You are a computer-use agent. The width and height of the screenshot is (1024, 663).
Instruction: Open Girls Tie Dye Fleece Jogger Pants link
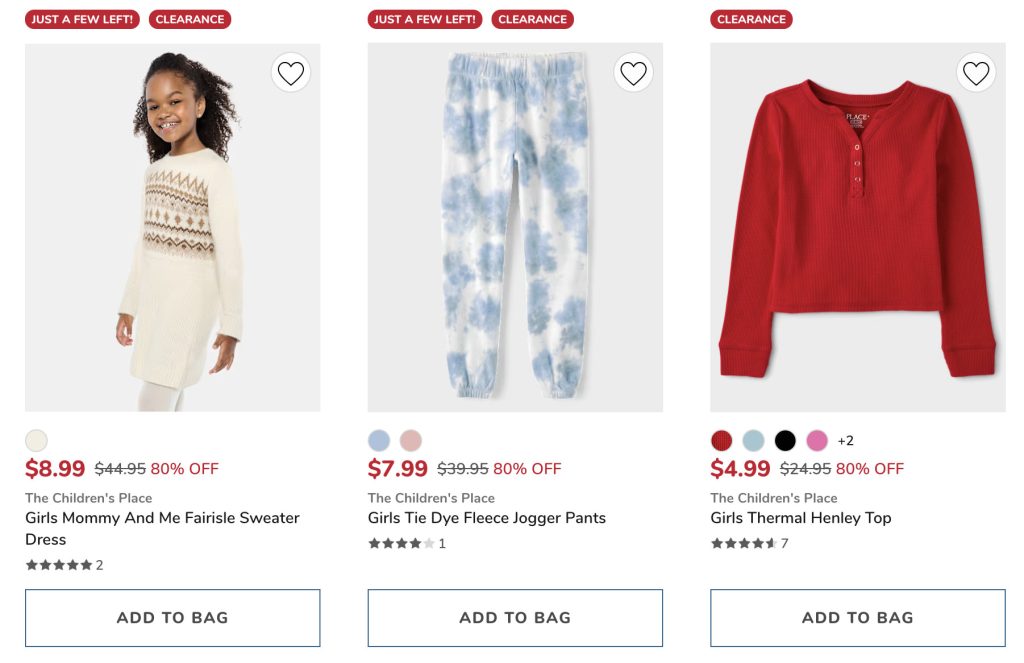pyautogui.click(x=487, y=518)
